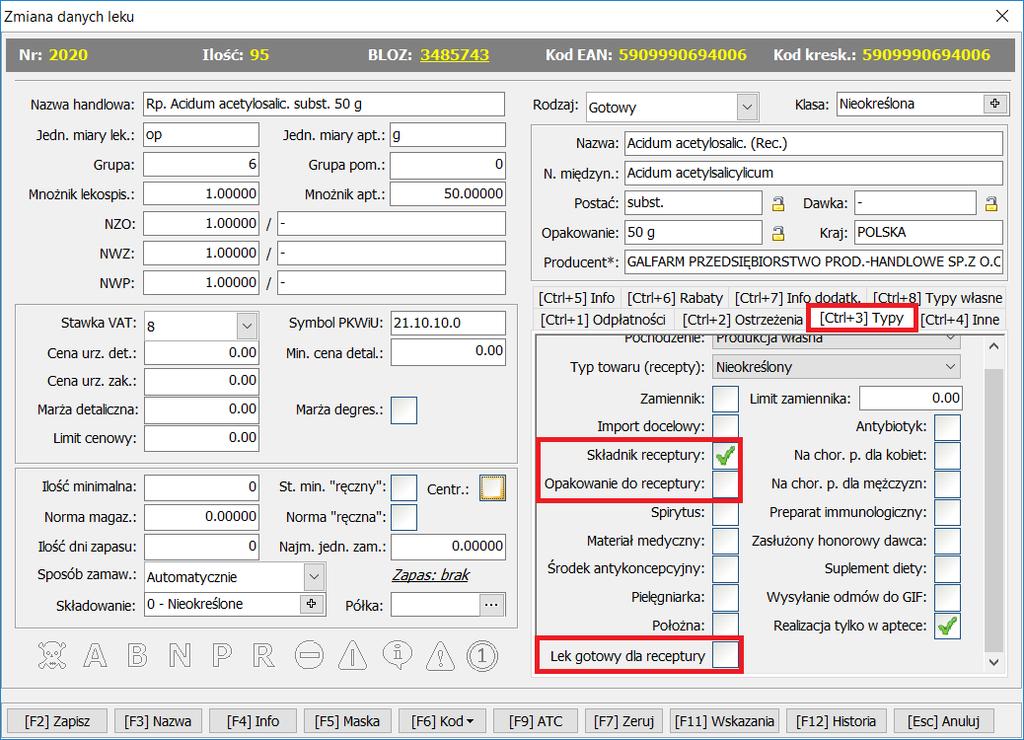1024x740 pixels.
Task: Check the Spirytus checkbox
Action: coord(725,512)
